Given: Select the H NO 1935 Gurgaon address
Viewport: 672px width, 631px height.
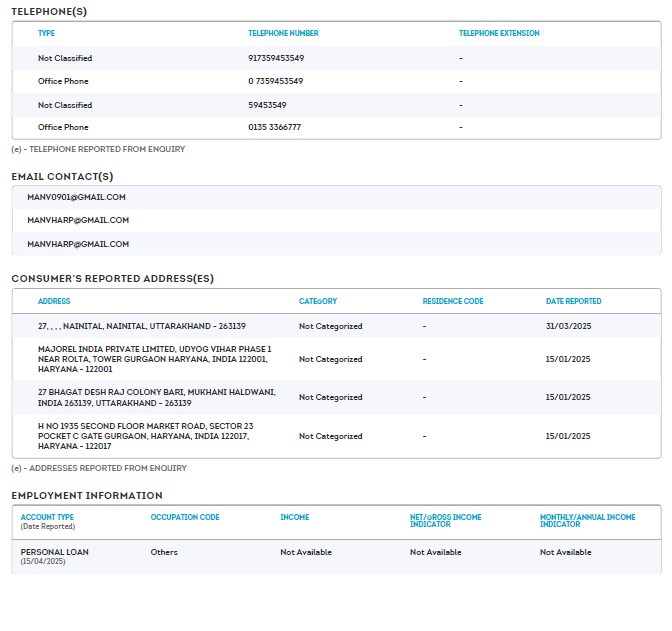Looking at the screenshot, I should [145, 436].
